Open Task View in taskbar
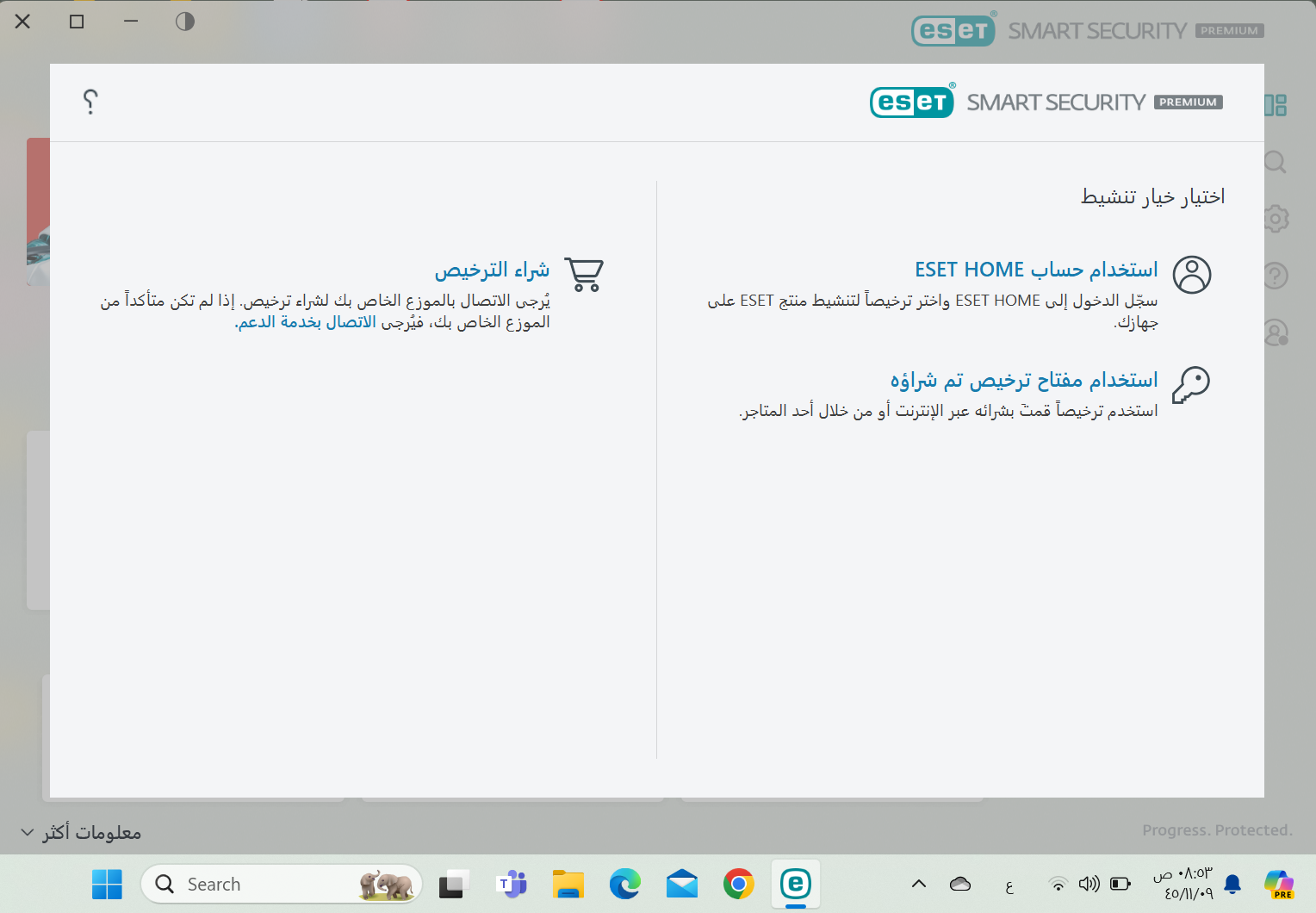The height and width of the screenshot is (913, 1316). (x=454, y=885)
